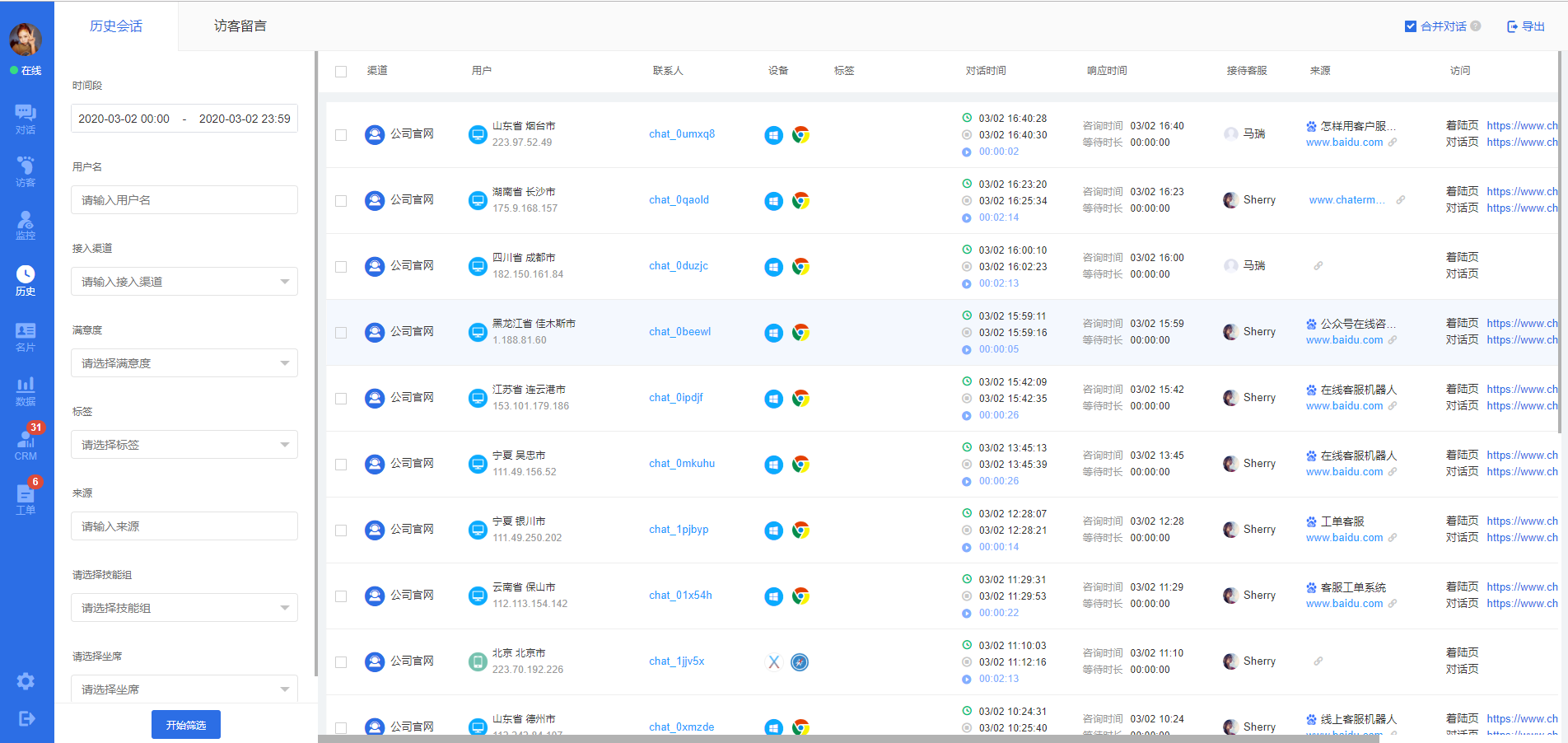Image resolution: width=1568 pixels, height=743 pixels.
Task: Click the 合并对话 help question icon
Action: tap(1476, 26)
